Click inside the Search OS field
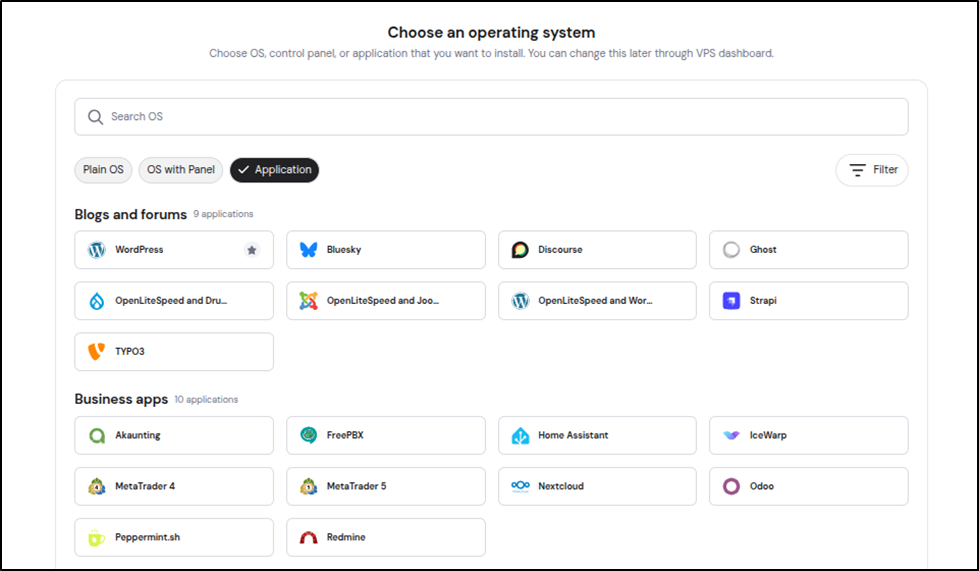The width and height of the screenshot is (979, 571). [x=500, y=117]
